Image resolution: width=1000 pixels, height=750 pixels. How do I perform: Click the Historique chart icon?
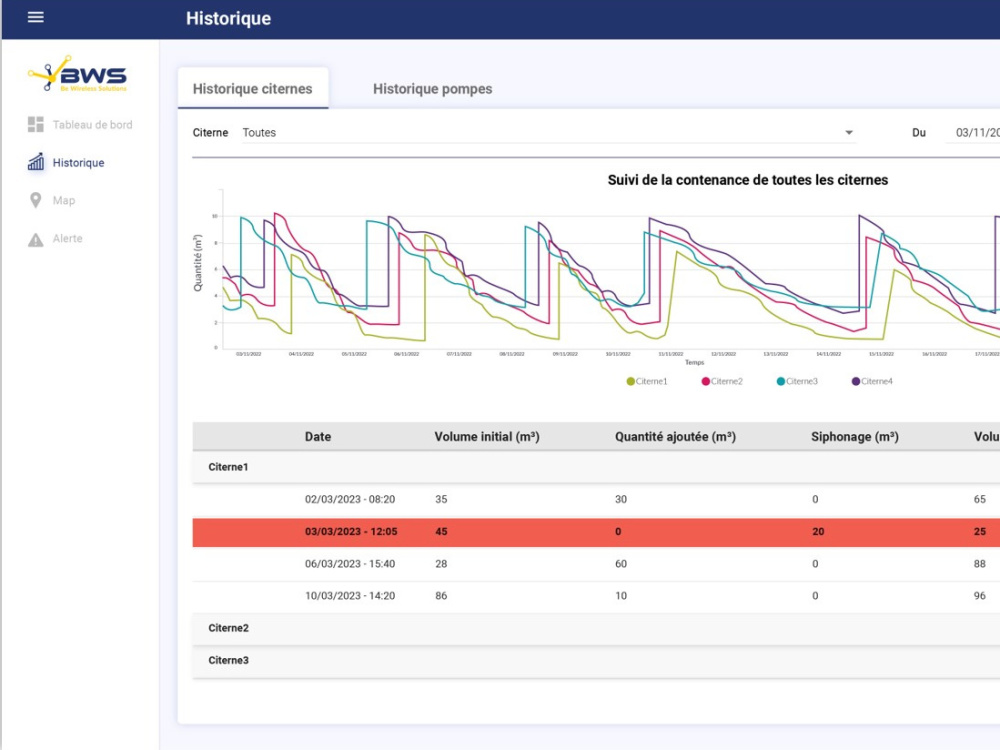[36, 162]
